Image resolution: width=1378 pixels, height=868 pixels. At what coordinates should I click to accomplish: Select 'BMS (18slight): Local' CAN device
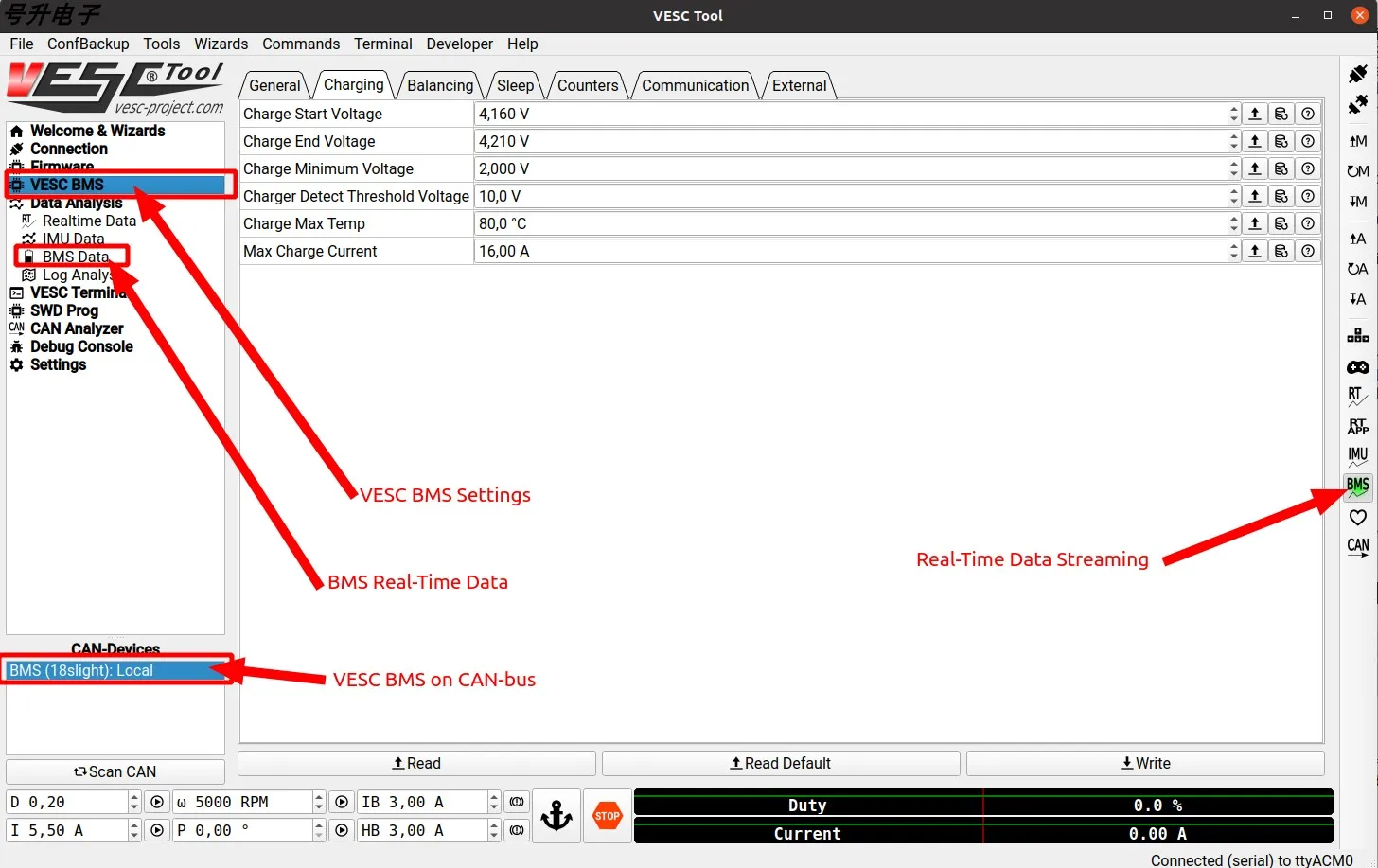point(115,670)
